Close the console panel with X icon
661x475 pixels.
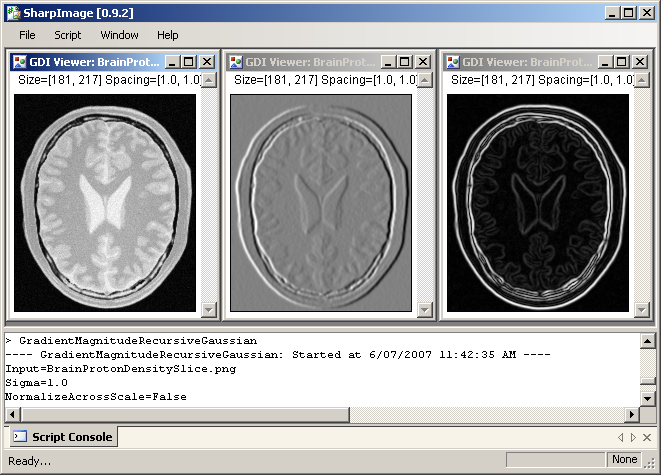[648, 437]
